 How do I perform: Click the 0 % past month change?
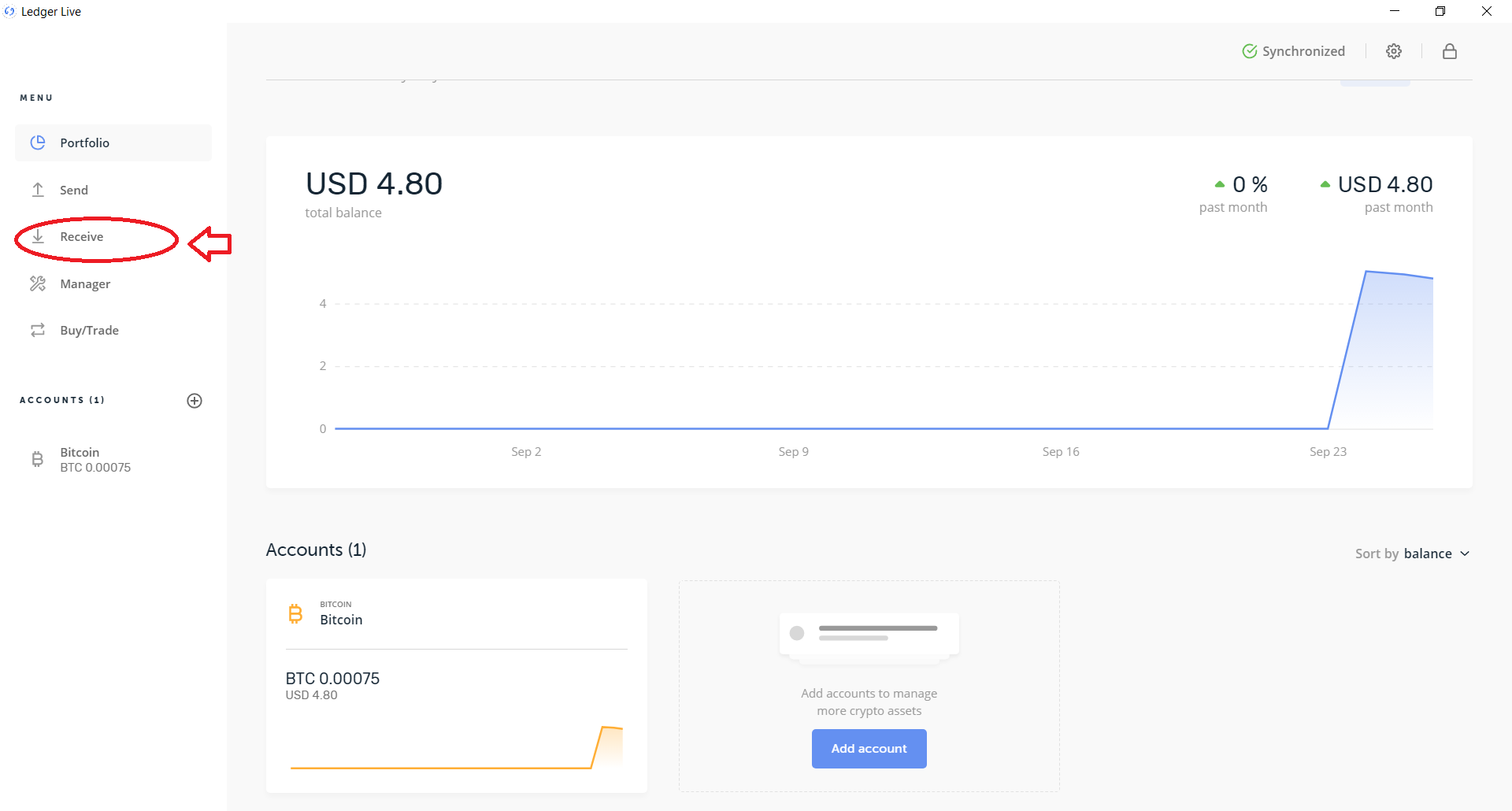pos(1241,184)
